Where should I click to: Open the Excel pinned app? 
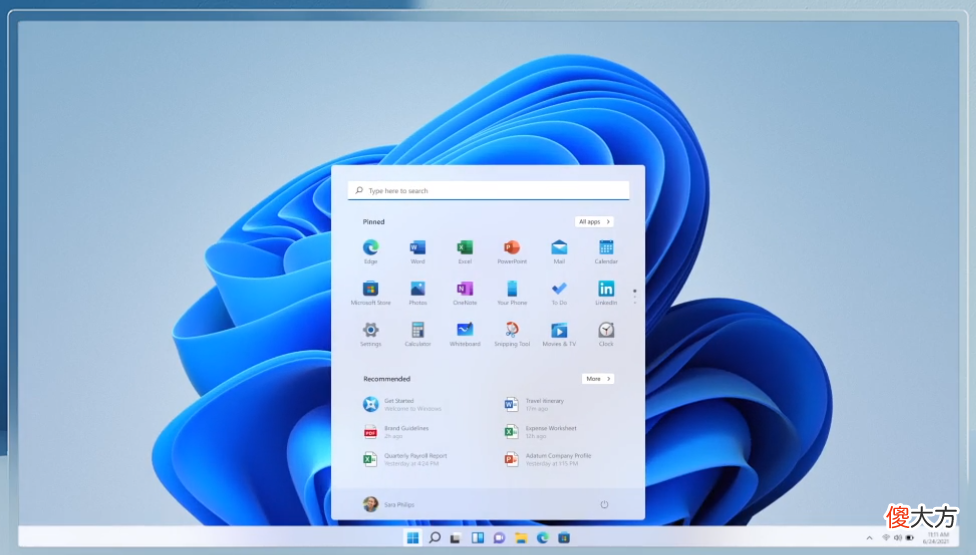coord(465,251)
